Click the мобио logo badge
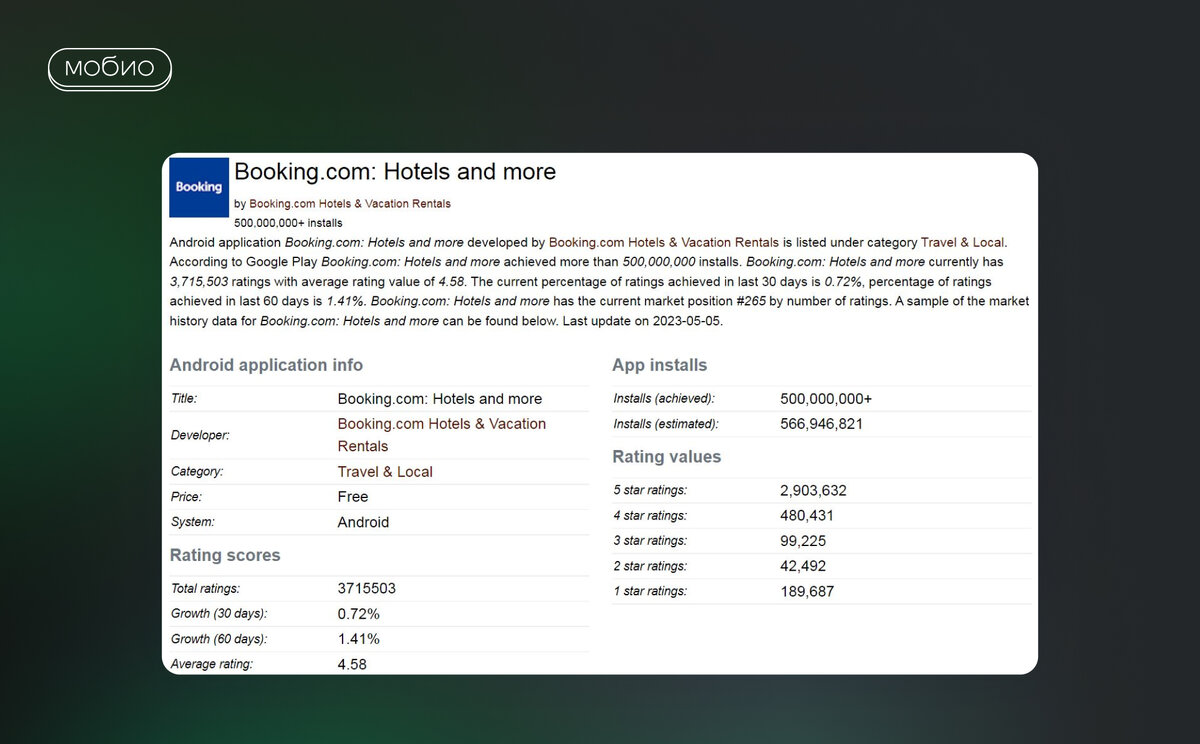 pyautogui.click(x=110, y=69)
